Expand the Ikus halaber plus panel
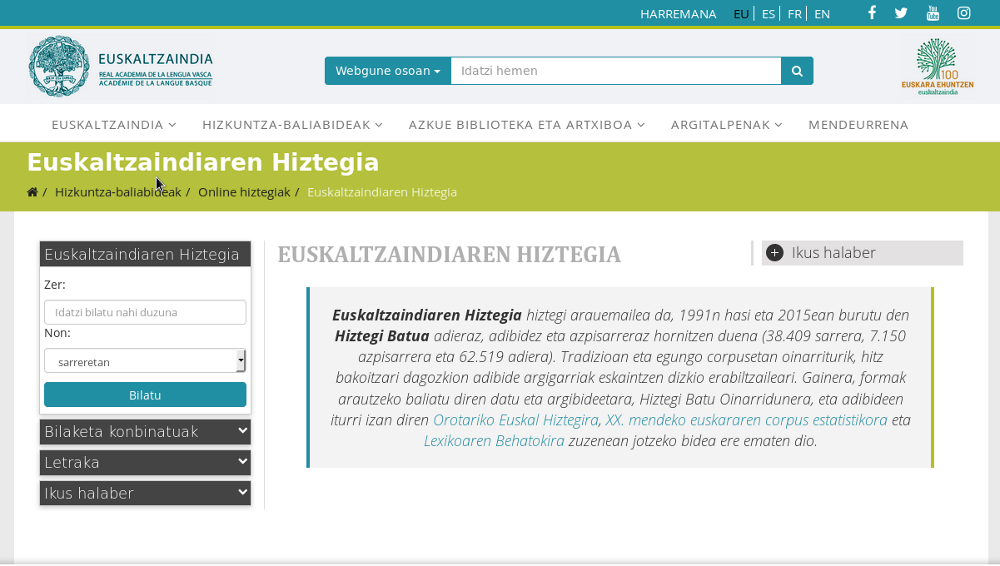The image size is (1000, 566). pos(775,253)
